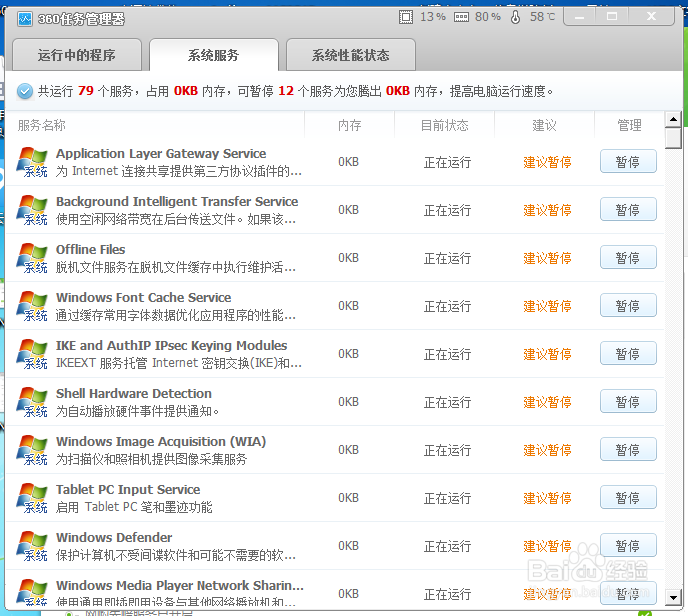Viewport: 688px width, 616px height.
Task: Click the vertical scrollbar thumb of services list
Action: [x=673, y=138]
